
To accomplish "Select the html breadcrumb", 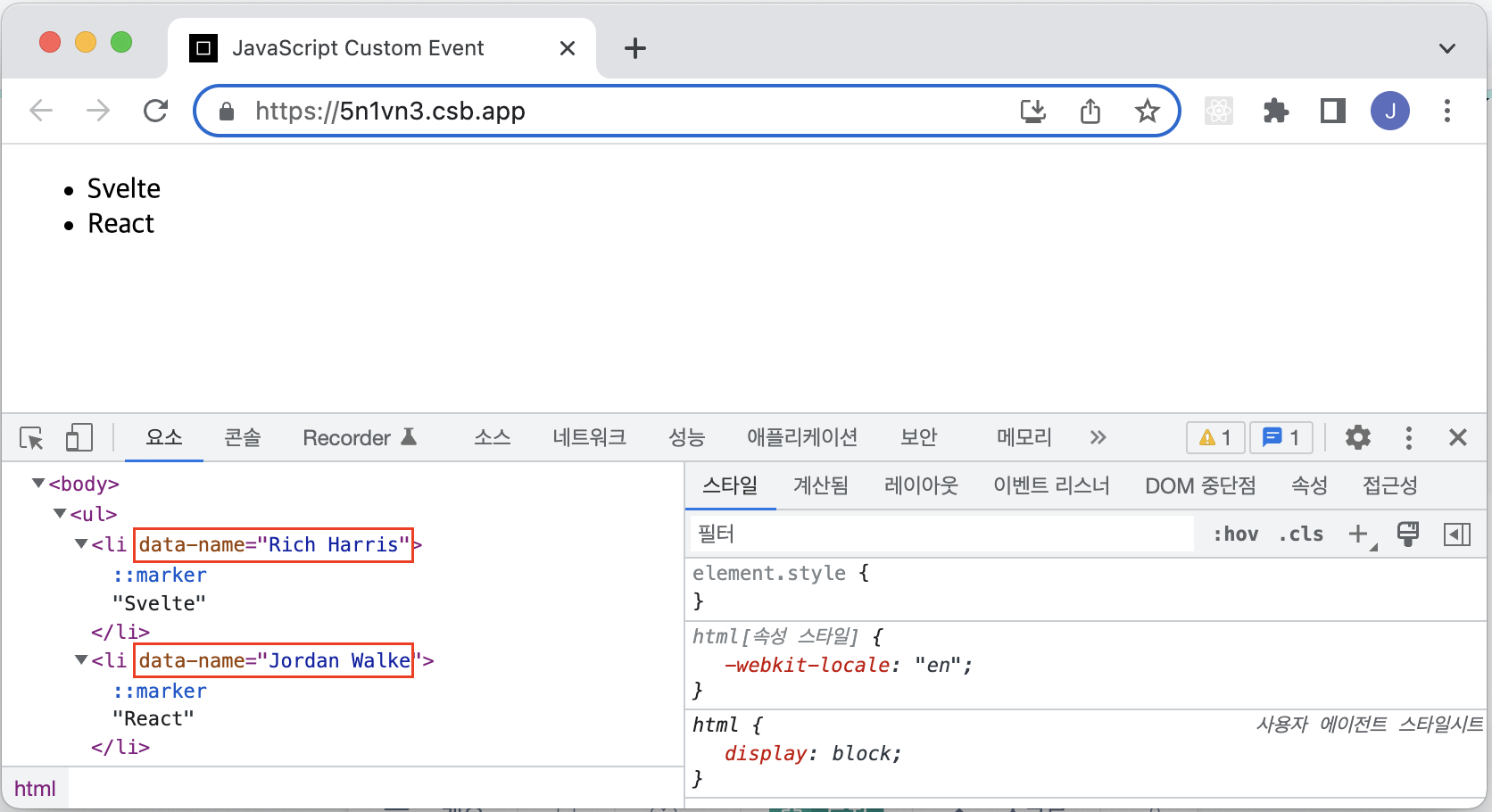I will [35, 789].
